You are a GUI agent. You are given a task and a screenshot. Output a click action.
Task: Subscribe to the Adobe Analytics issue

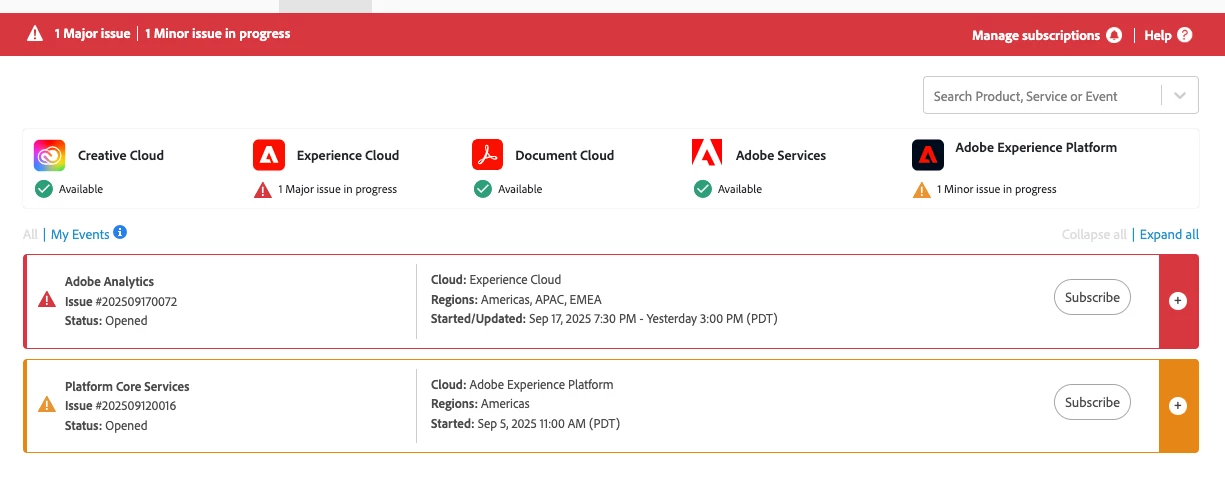tap(1092, 297)
